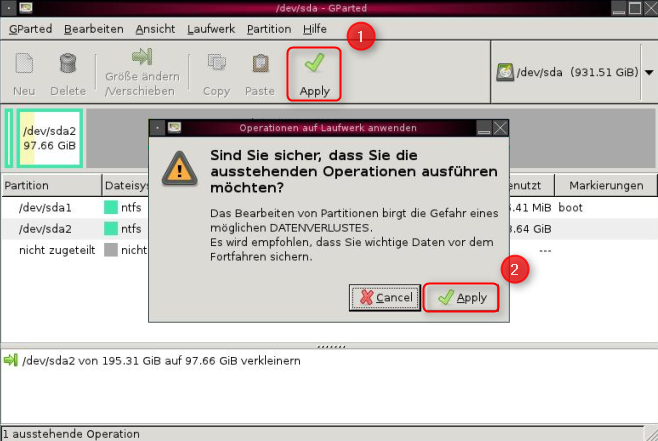658x441 pixels.
Task: Open the window menu icon in GParted title bar
Action: click(9, 8)
